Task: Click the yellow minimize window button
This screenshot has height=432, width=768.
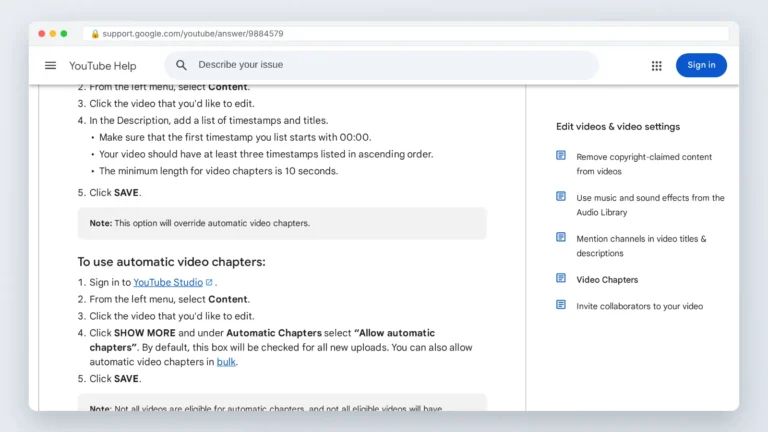Action: tap(53, 34)
